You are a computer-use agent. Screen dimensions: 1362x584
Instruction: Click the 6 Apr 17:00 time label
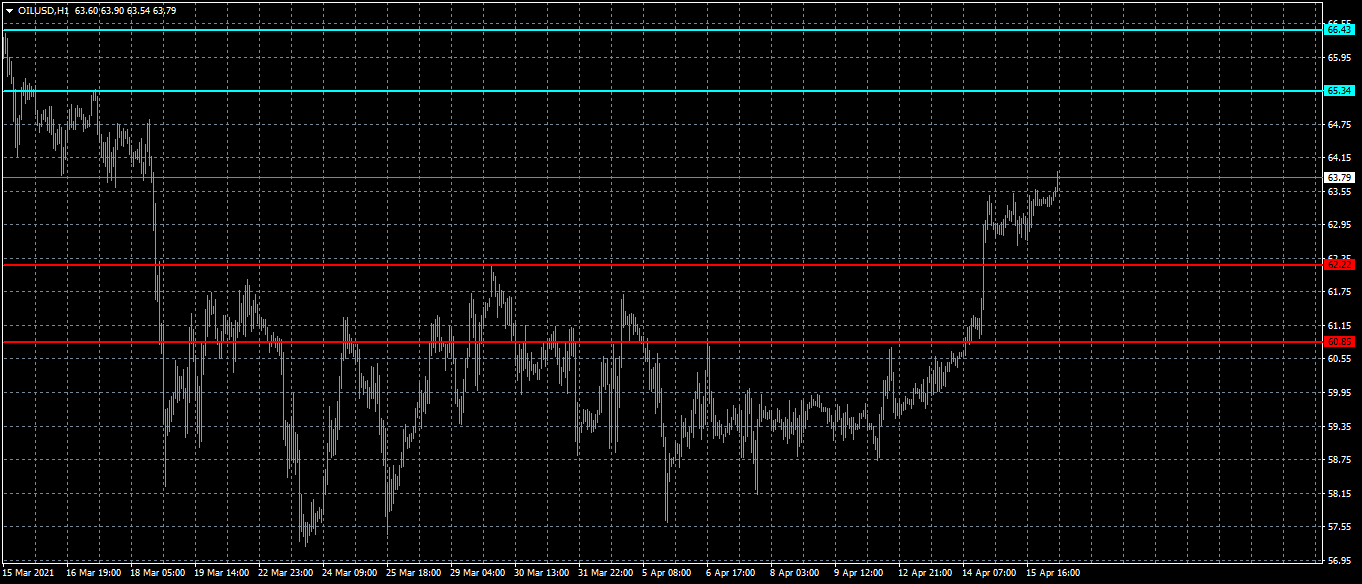(x=731, y=573)
